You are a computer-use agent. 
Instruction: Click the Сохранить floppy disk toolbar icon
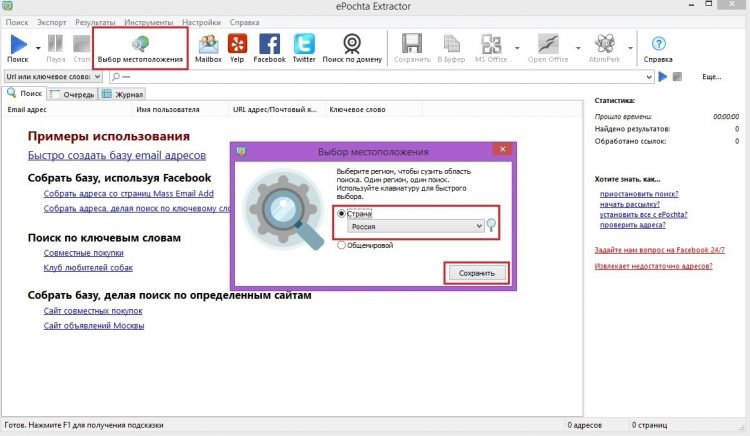tap(412, 44)
